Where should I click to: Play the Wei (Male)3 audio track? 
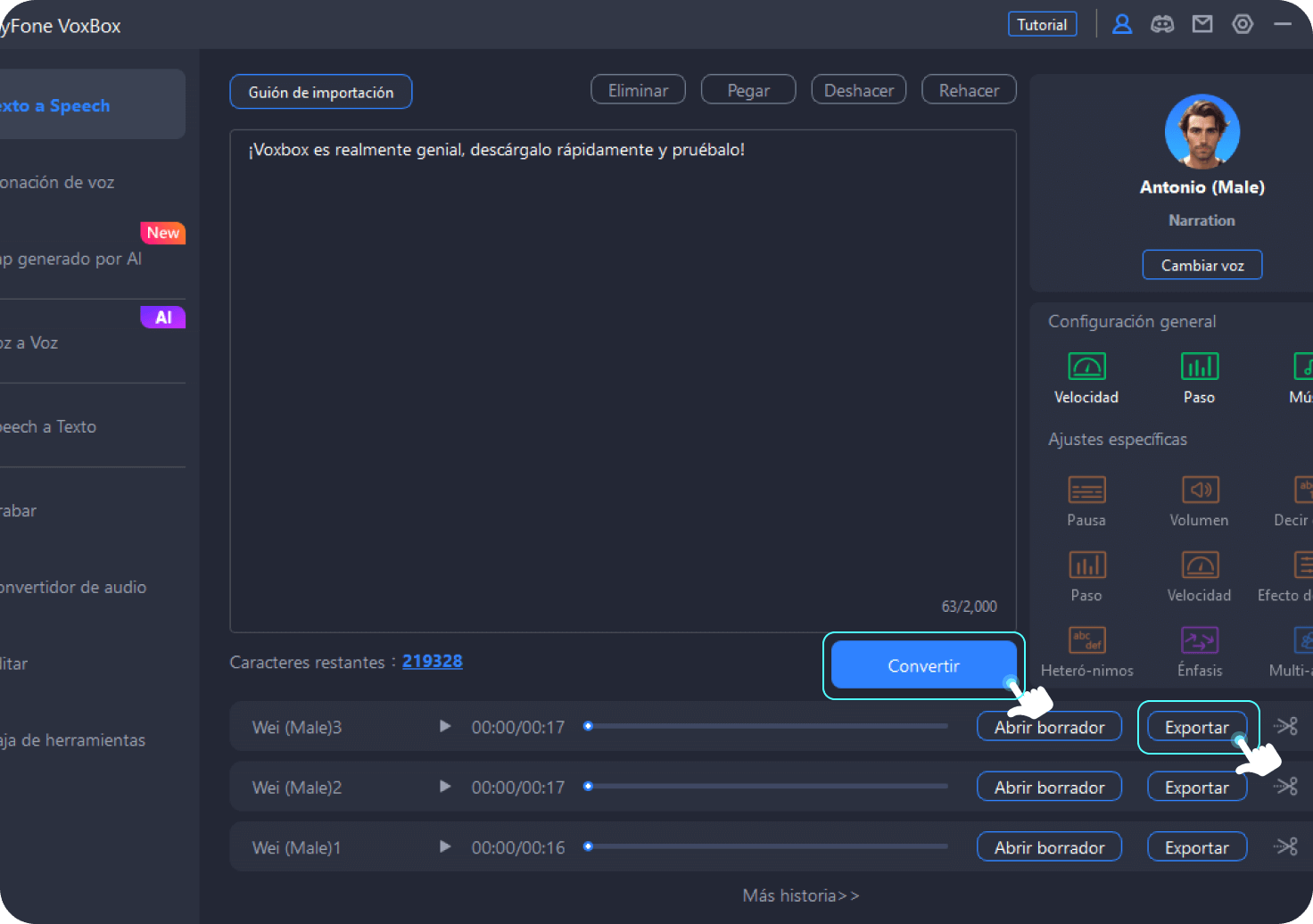[x=445, y=726]
